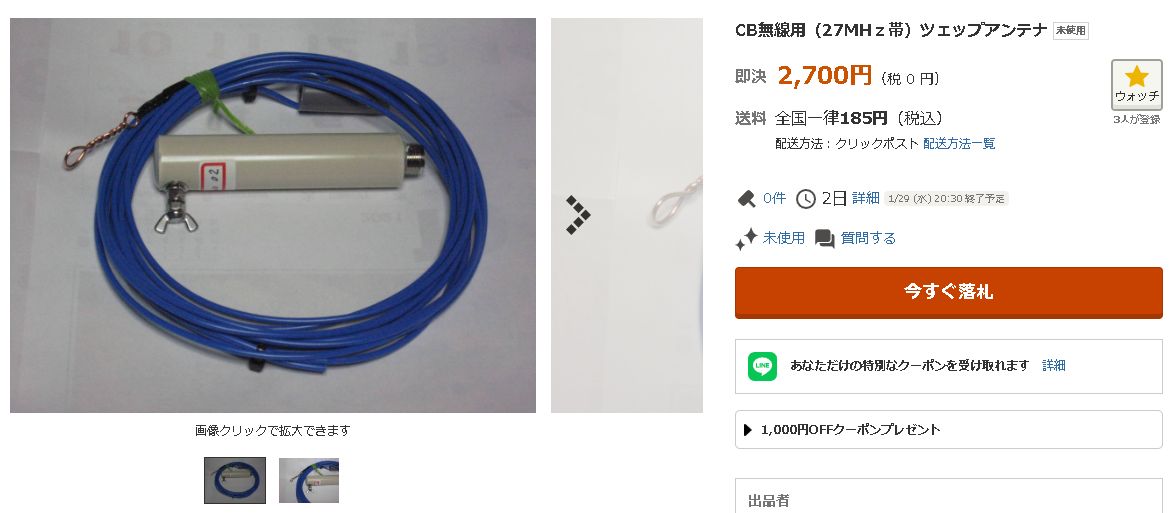
Task: Click the 未使用 tag beside the title
Action: (x=1071, y=31)
